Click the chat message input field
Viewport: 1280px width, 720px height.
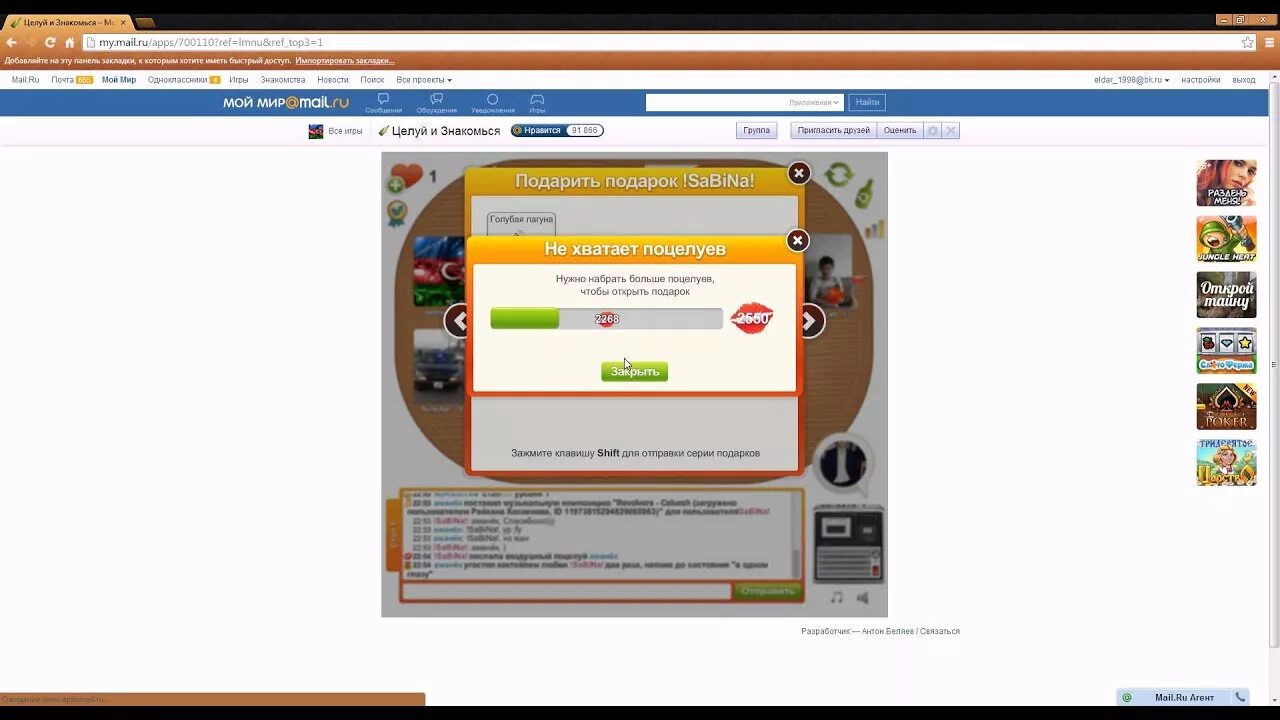coord(566,591)
